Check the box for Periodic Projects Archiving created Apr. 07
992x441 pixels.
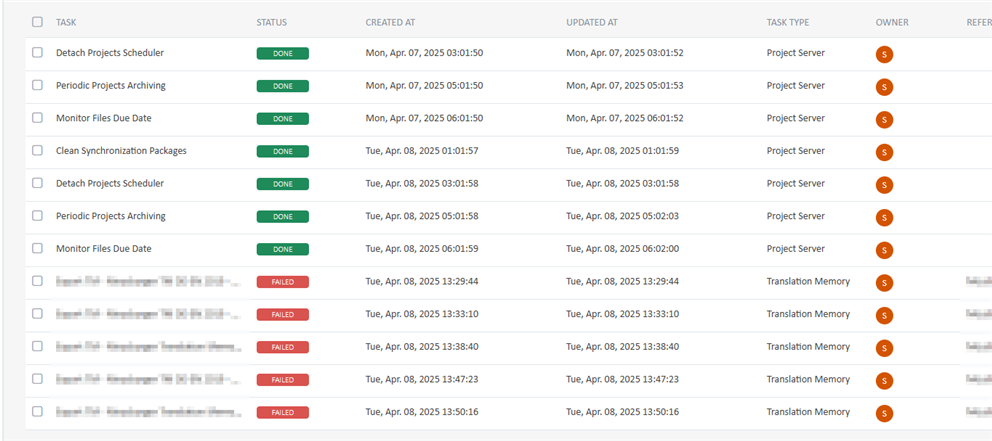click(x=37, y=85)
